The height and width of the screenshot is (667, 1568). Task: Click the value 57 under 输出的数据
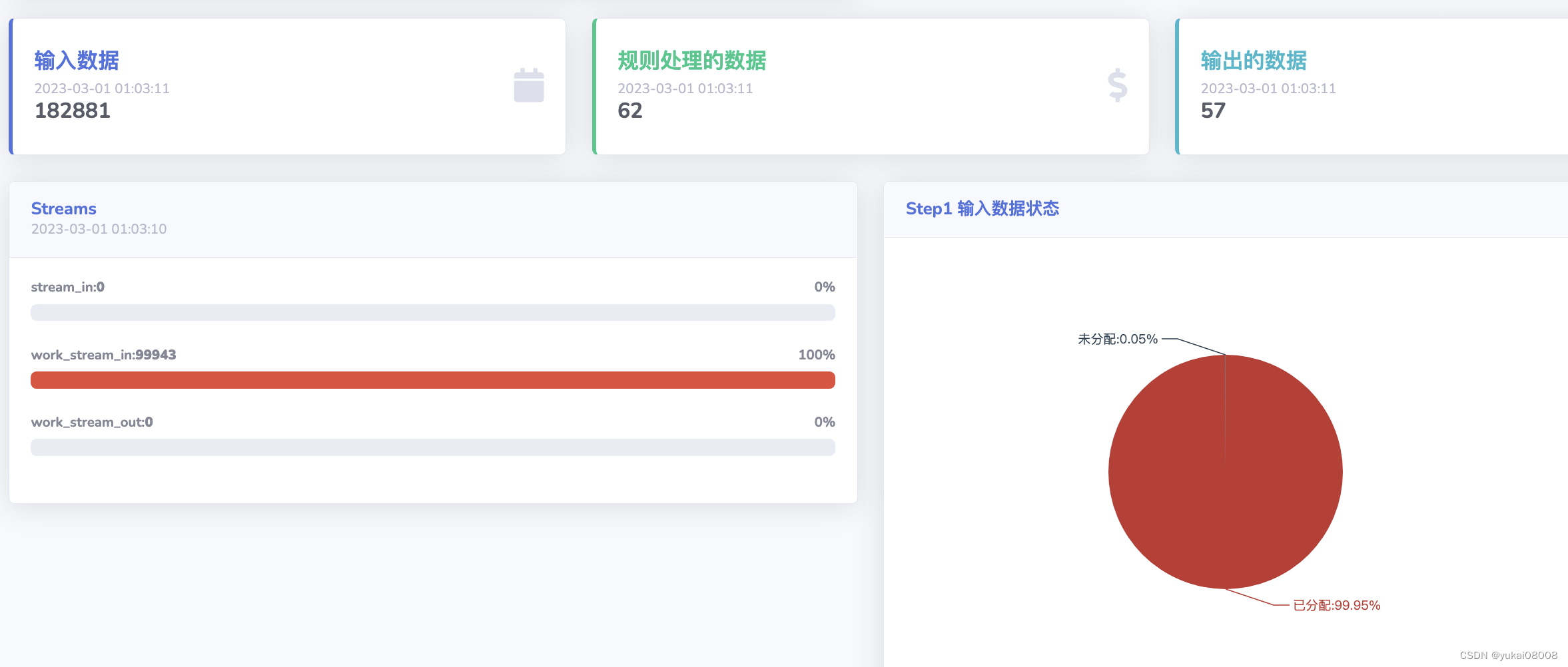(1213, 111)
